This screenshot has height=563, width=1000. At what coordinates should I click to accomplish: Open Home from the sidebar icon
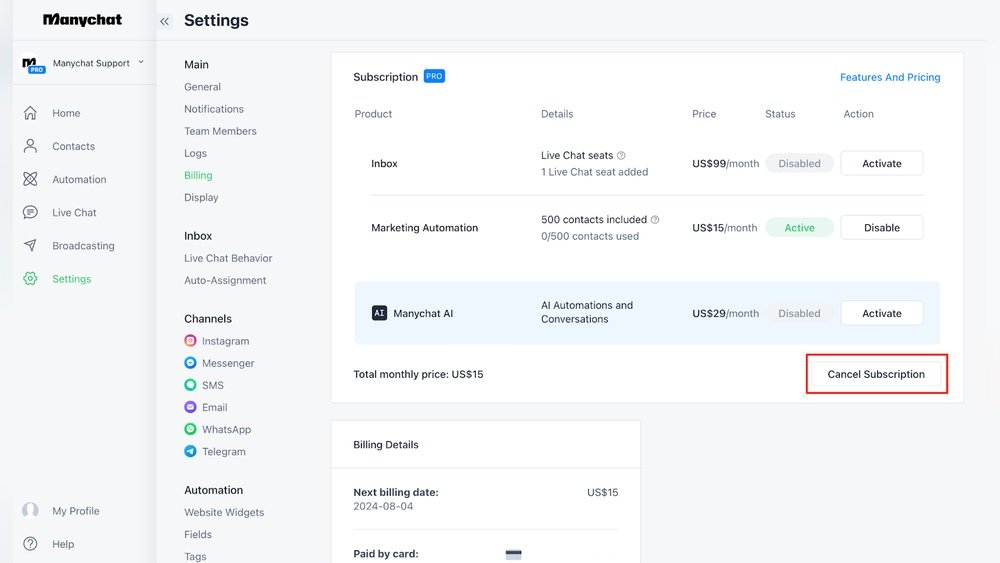click(x=30, y=113)
